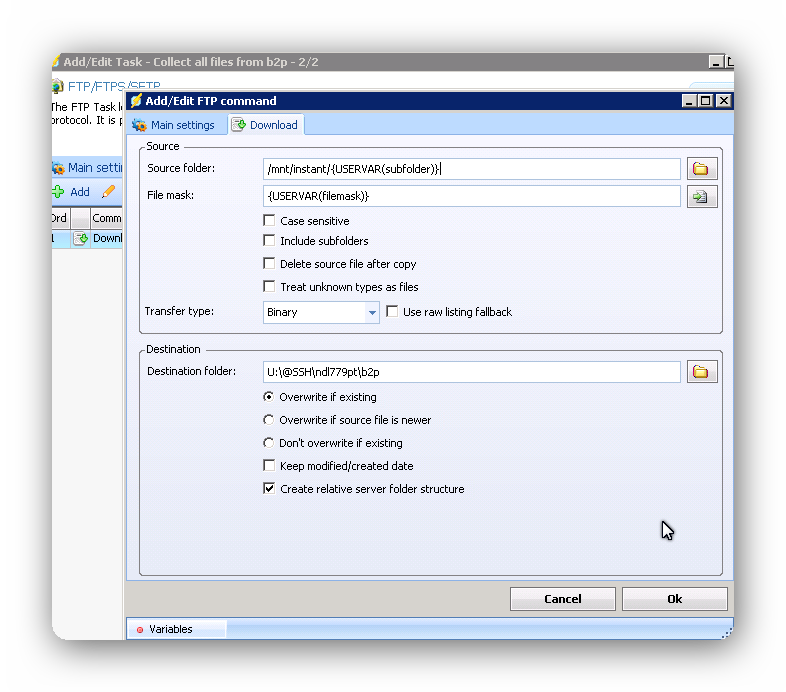Click into the Destination folder text field
The image size is (786, 692).
(471, 372)
